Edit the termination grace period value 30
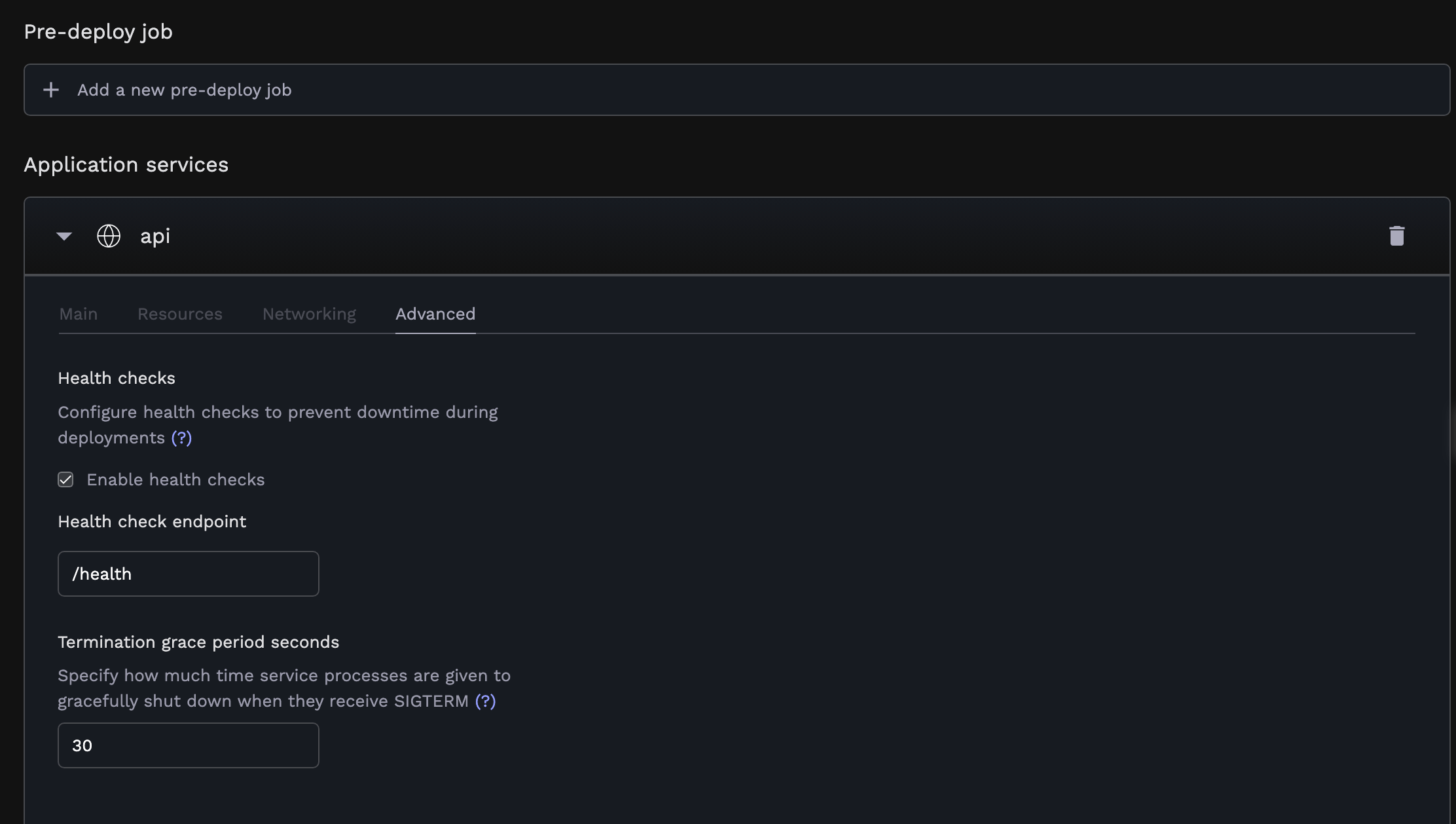Image resolution: width=1456 pixels, height=824 pixels. [x=188, y=745]
